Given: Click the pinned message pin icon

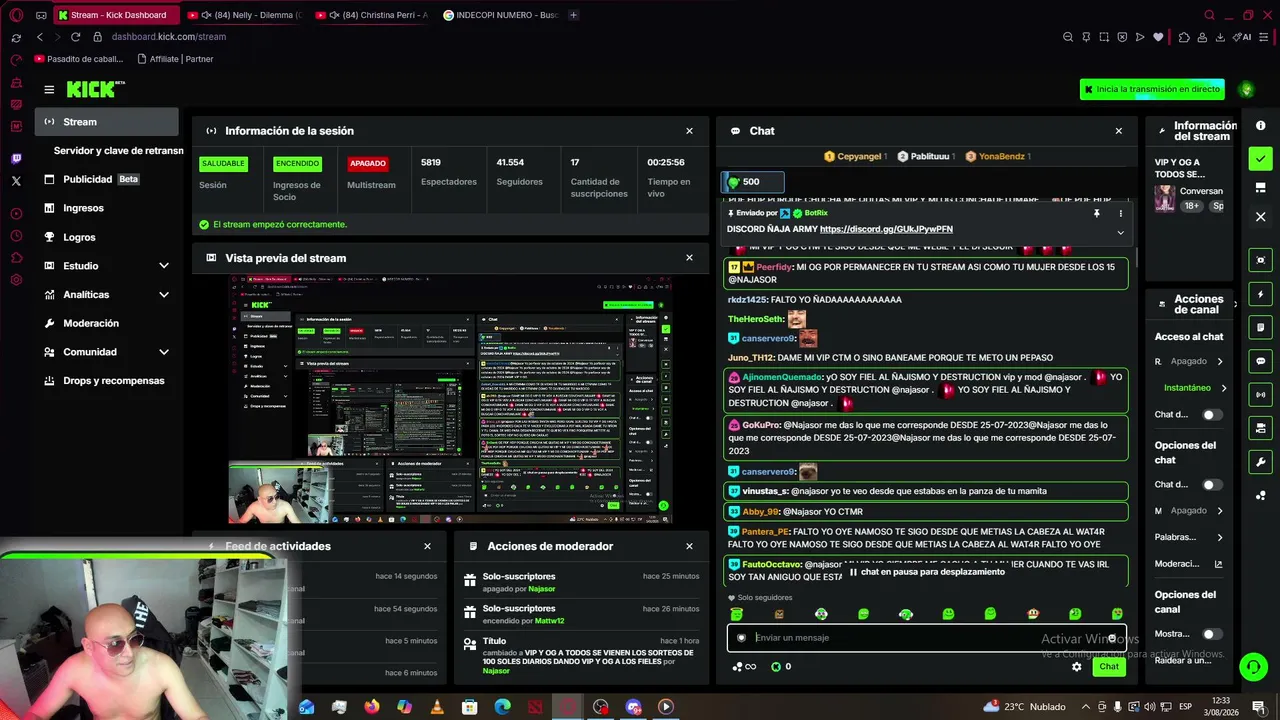Looking at the screenshot, I should tap(1097, 213).
